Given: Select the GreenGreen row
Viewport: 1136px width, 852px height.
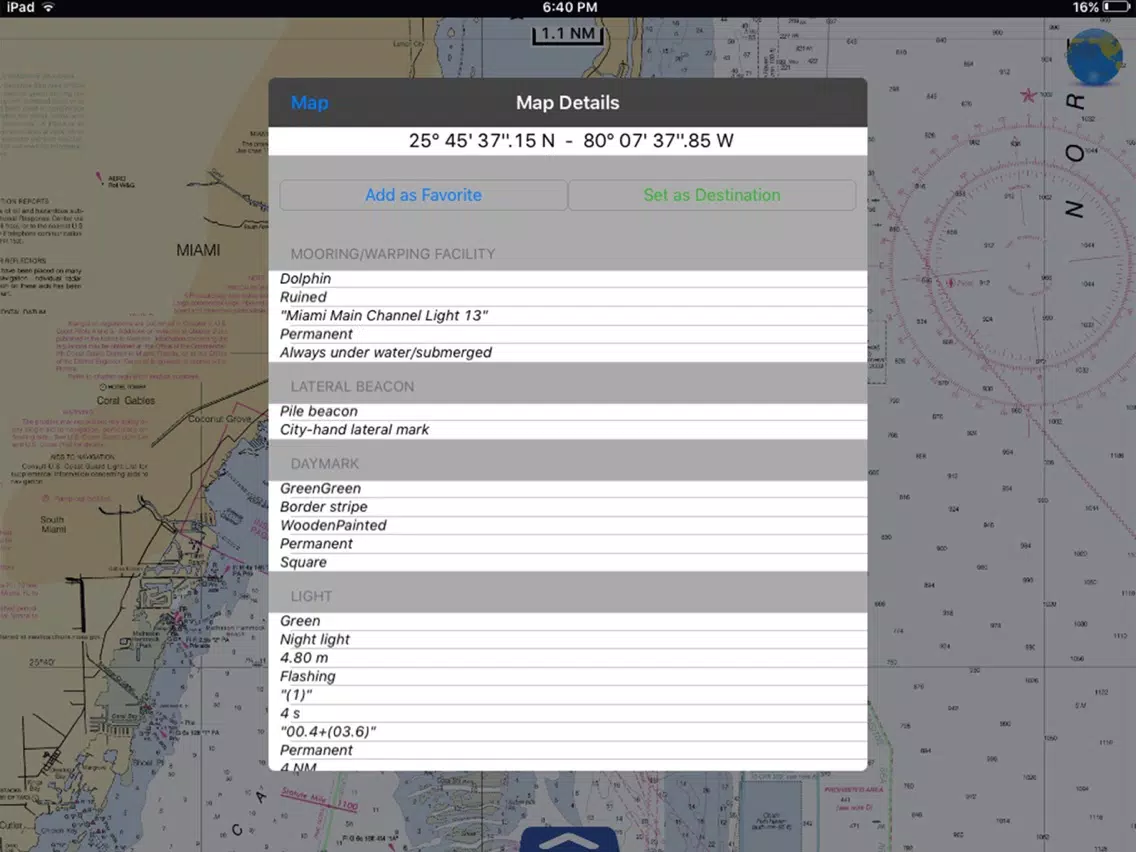Looking at the screenshot, I should click(x=567, y=489).
